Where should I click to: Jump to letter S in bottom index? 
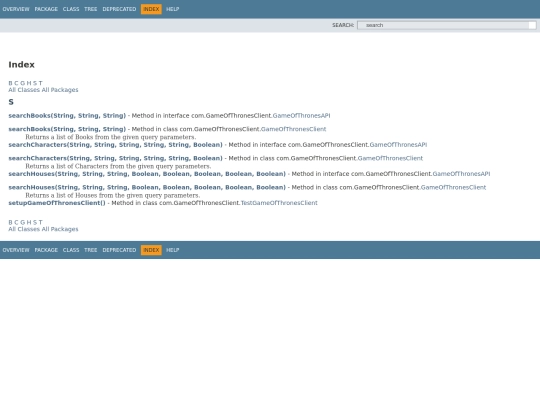coord(35,222)
